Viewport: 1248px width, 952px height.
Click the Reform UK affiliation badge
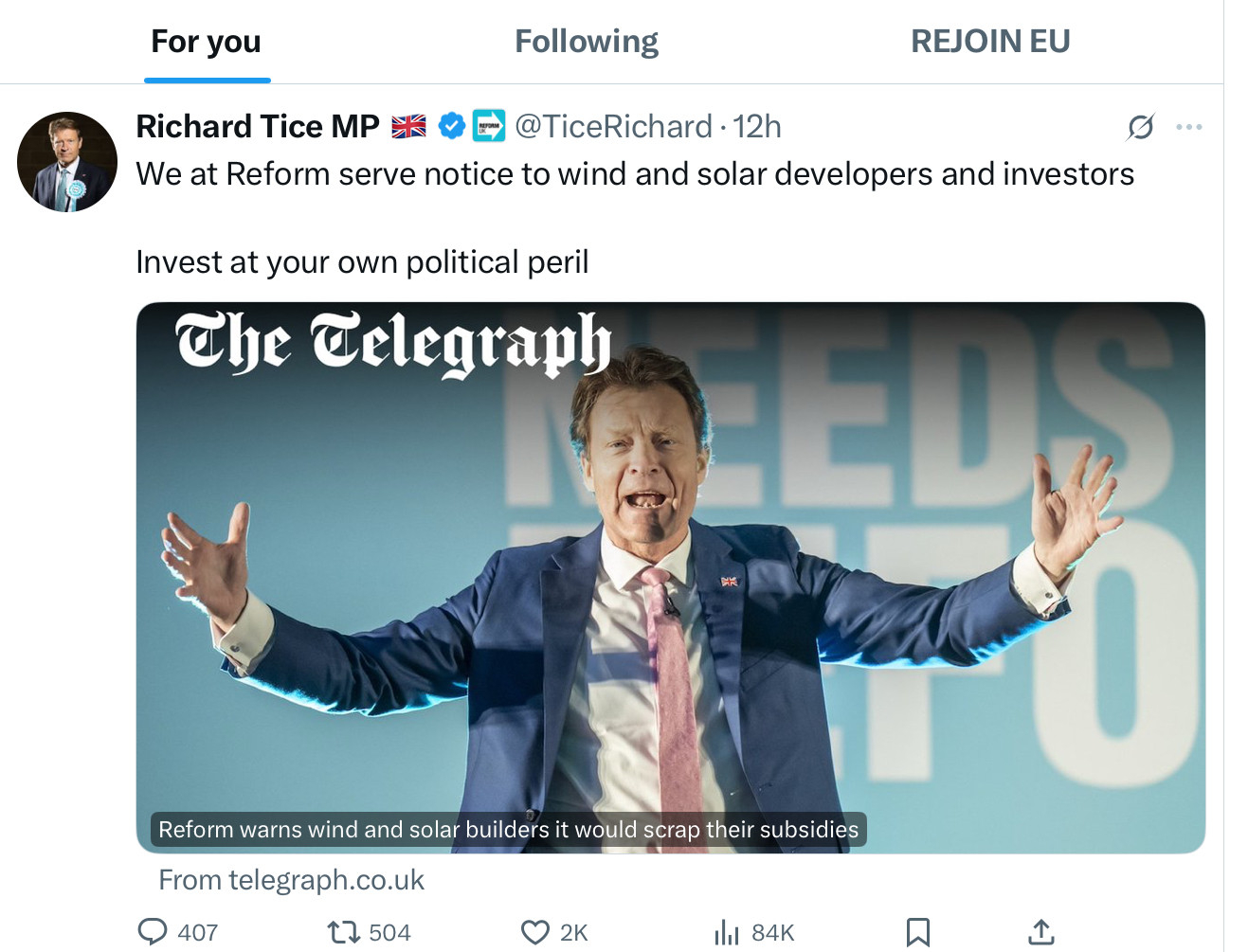point(489,126)
